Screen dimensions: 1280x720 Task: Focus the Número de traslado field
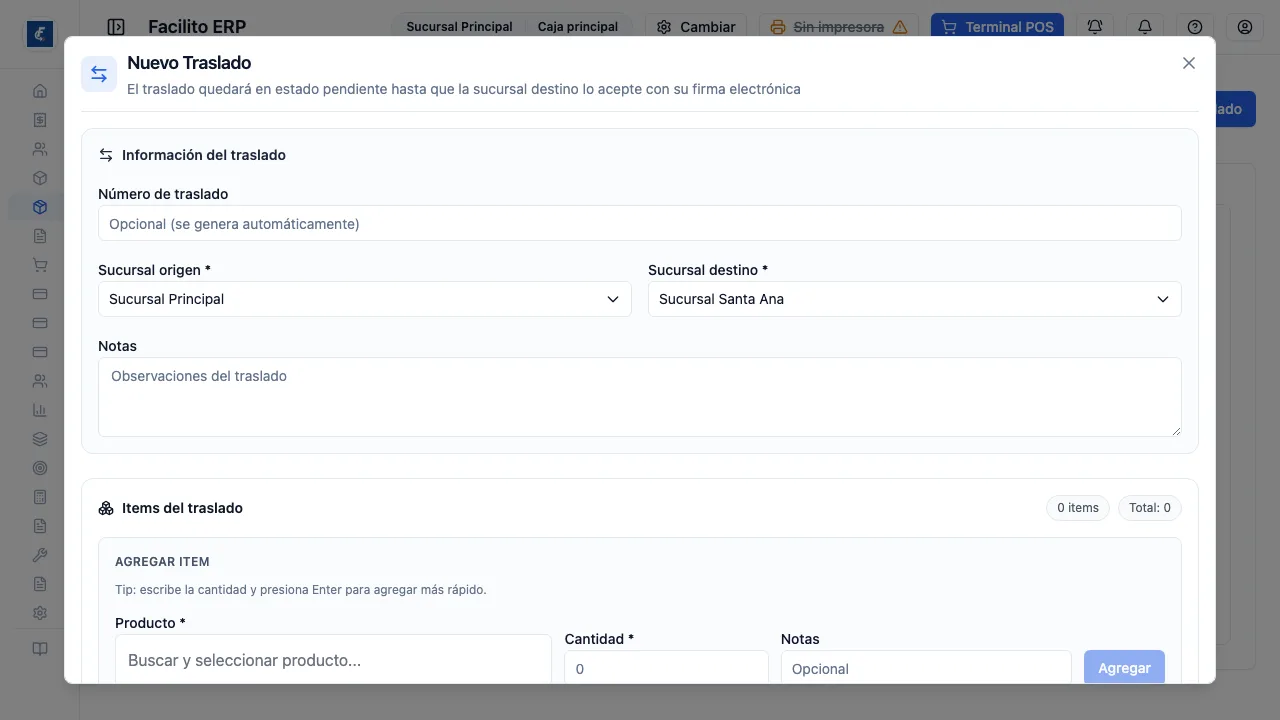(640, 223)
